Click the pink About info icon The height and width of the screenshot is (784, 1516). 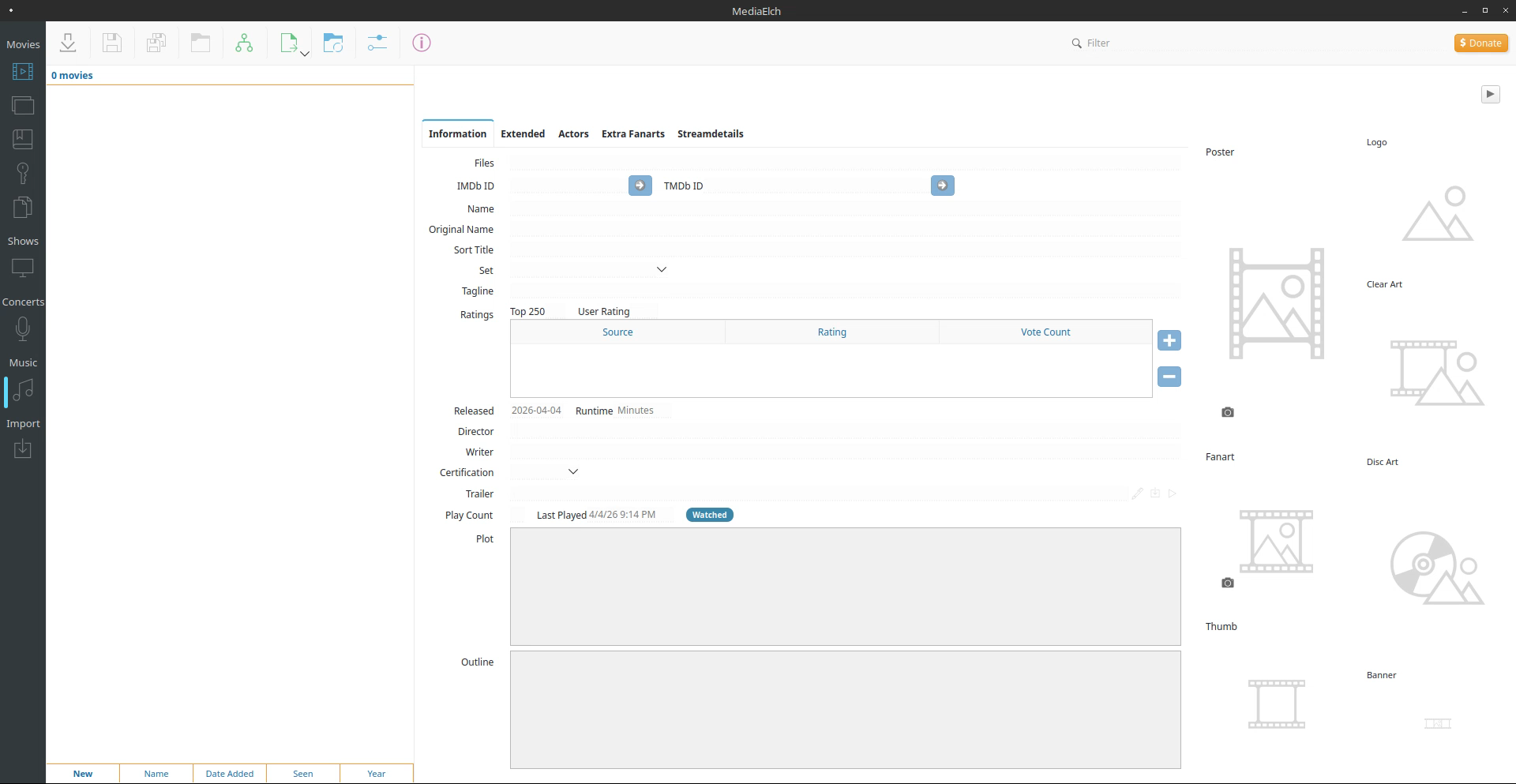pos(422,43)
